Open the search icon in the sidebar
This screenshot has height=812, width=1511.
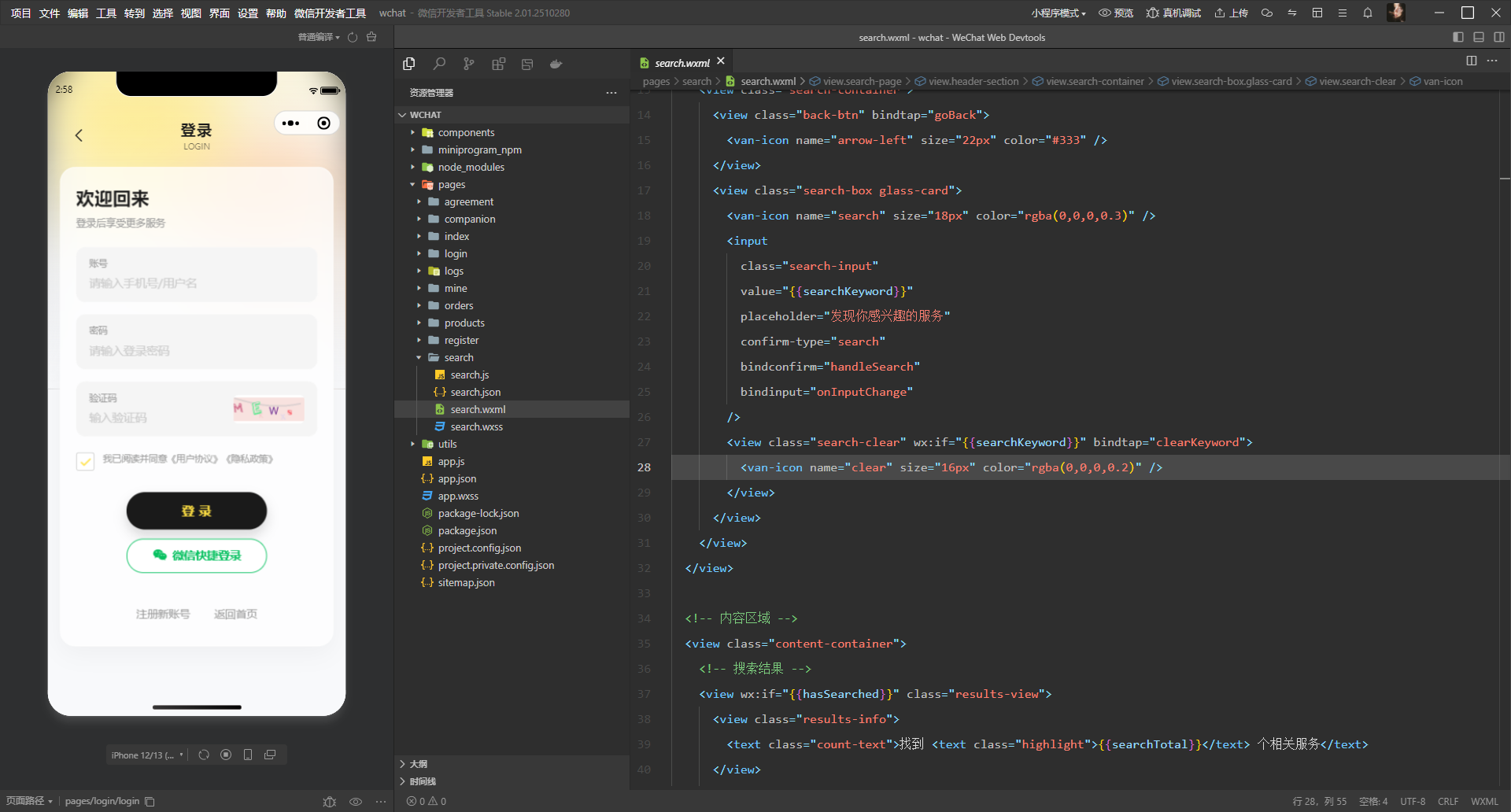coord(439,64)
